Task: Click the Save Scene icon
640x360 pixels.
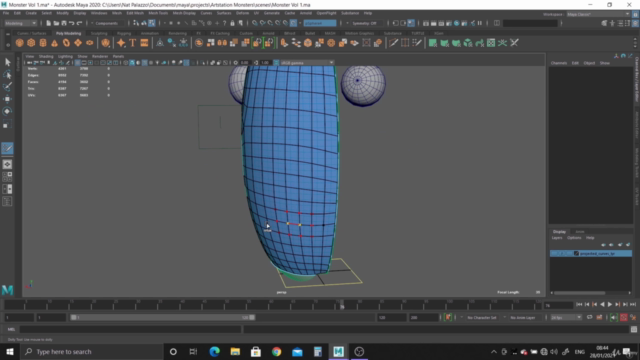Action: (64, 23)
